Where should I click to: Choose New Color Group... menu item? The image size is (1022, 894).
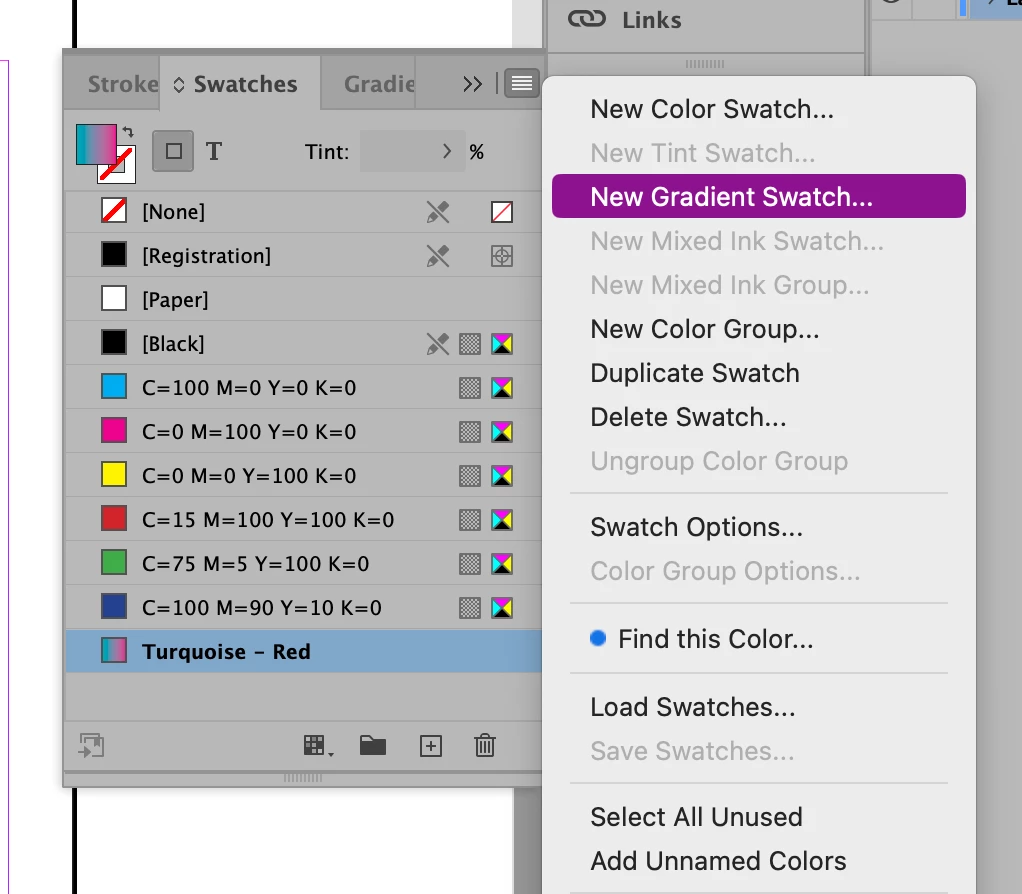click(759, 329)
